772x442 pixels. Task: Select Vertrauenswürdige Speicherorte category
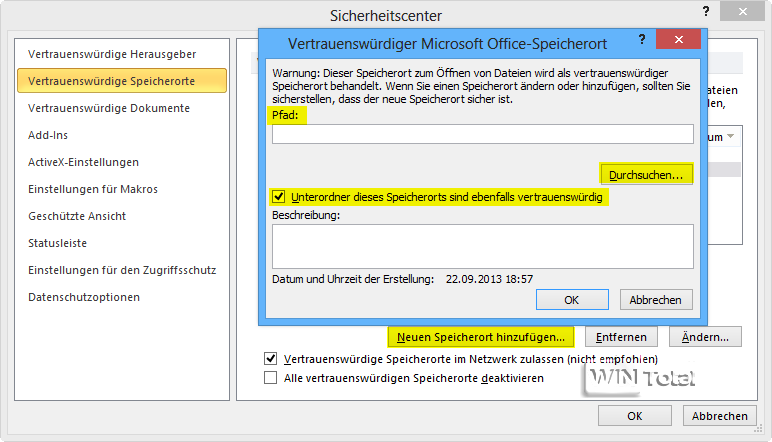(x=112, y=80)
